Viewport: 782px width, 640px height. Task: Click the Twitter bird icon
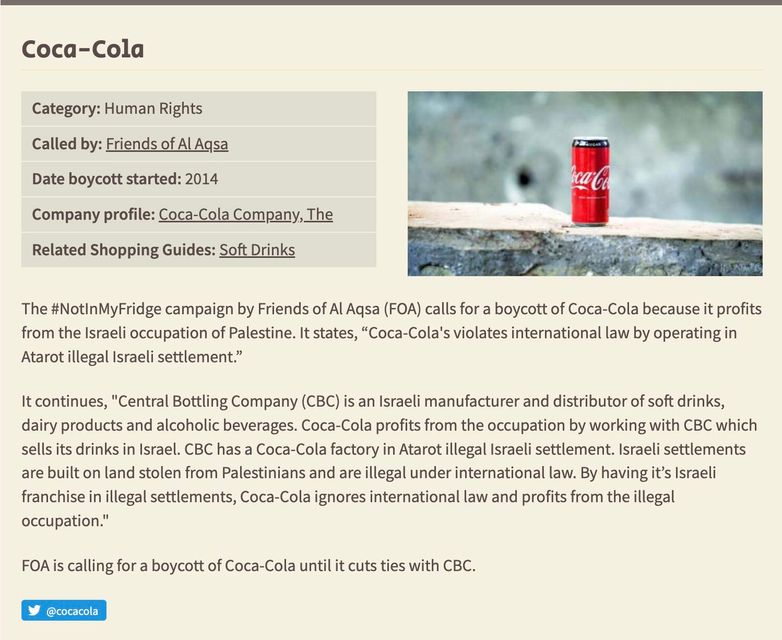tap(34, 610)
